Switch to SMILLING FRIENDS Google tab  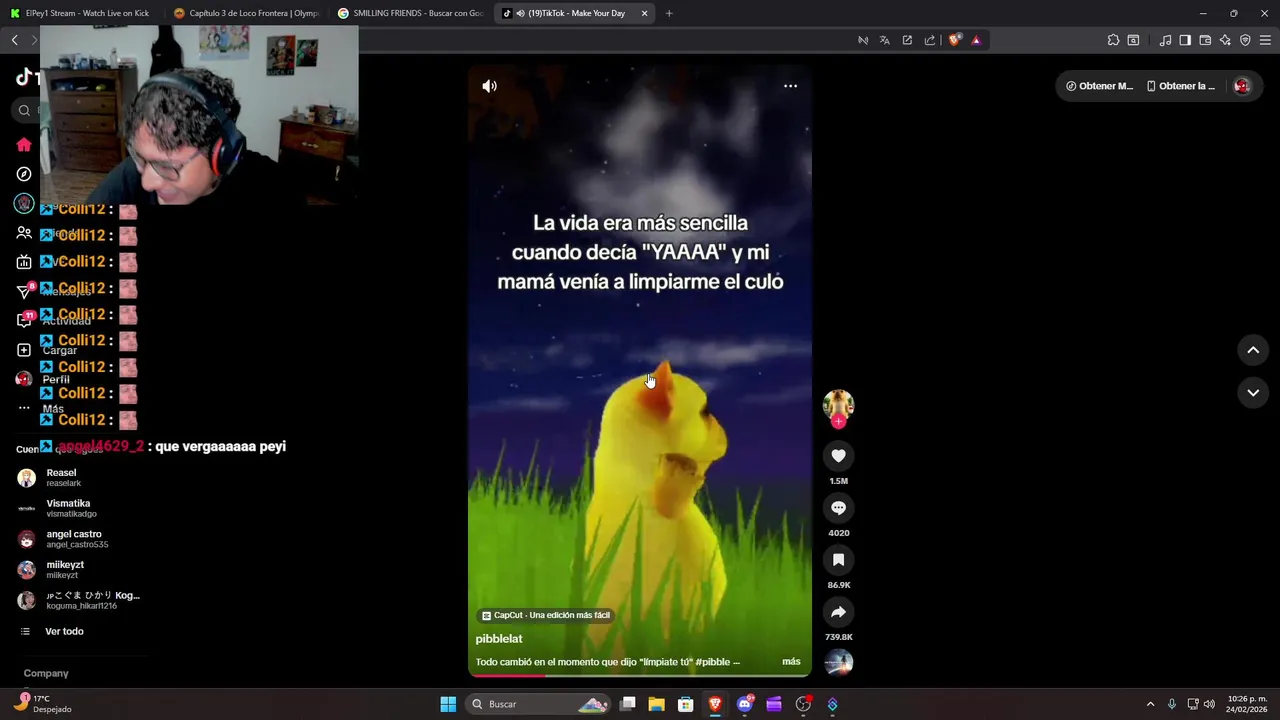coord(411,13)
